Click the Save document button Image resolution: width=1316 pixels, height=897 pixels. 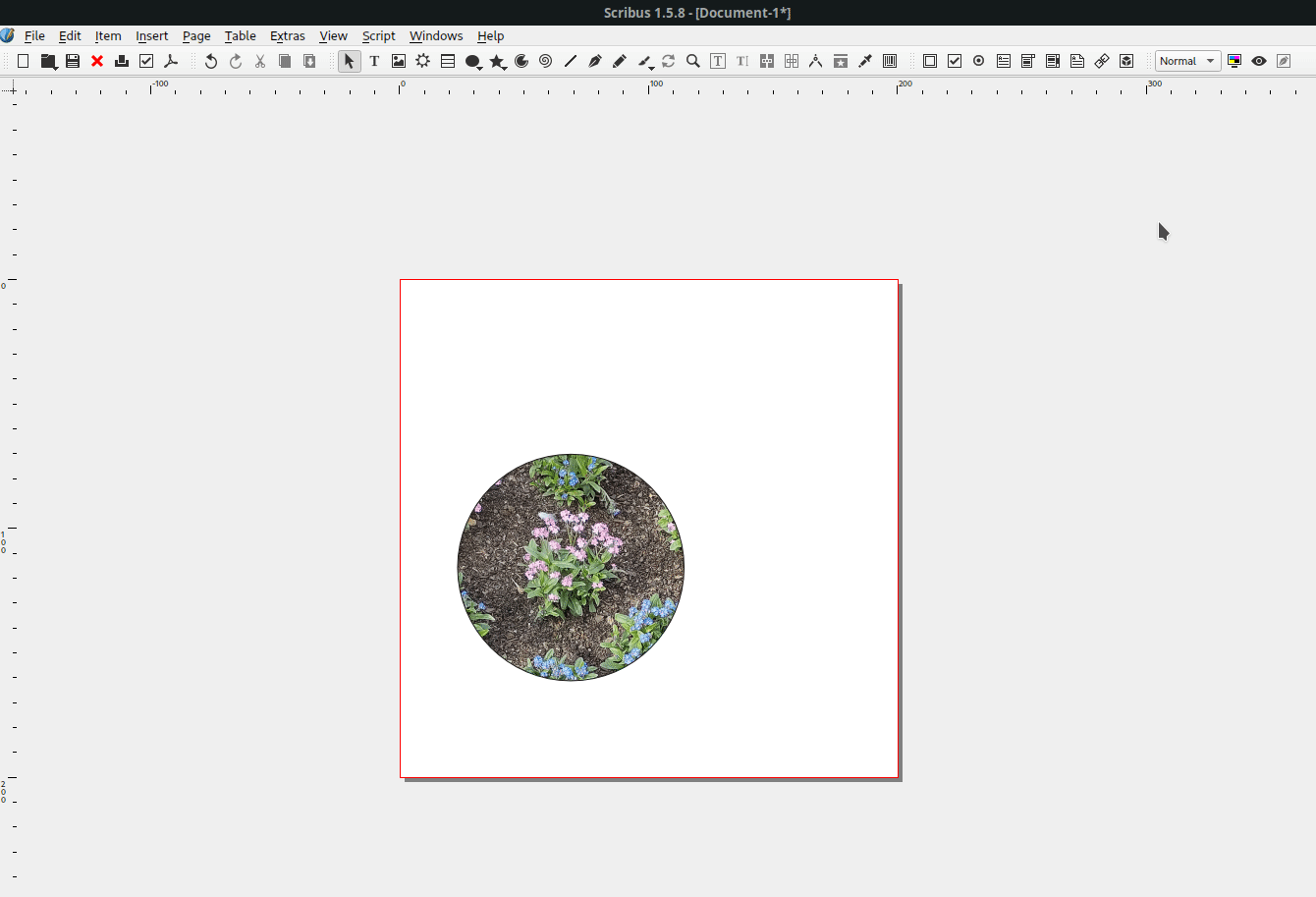pyautogui.click(x=73, y=60)
